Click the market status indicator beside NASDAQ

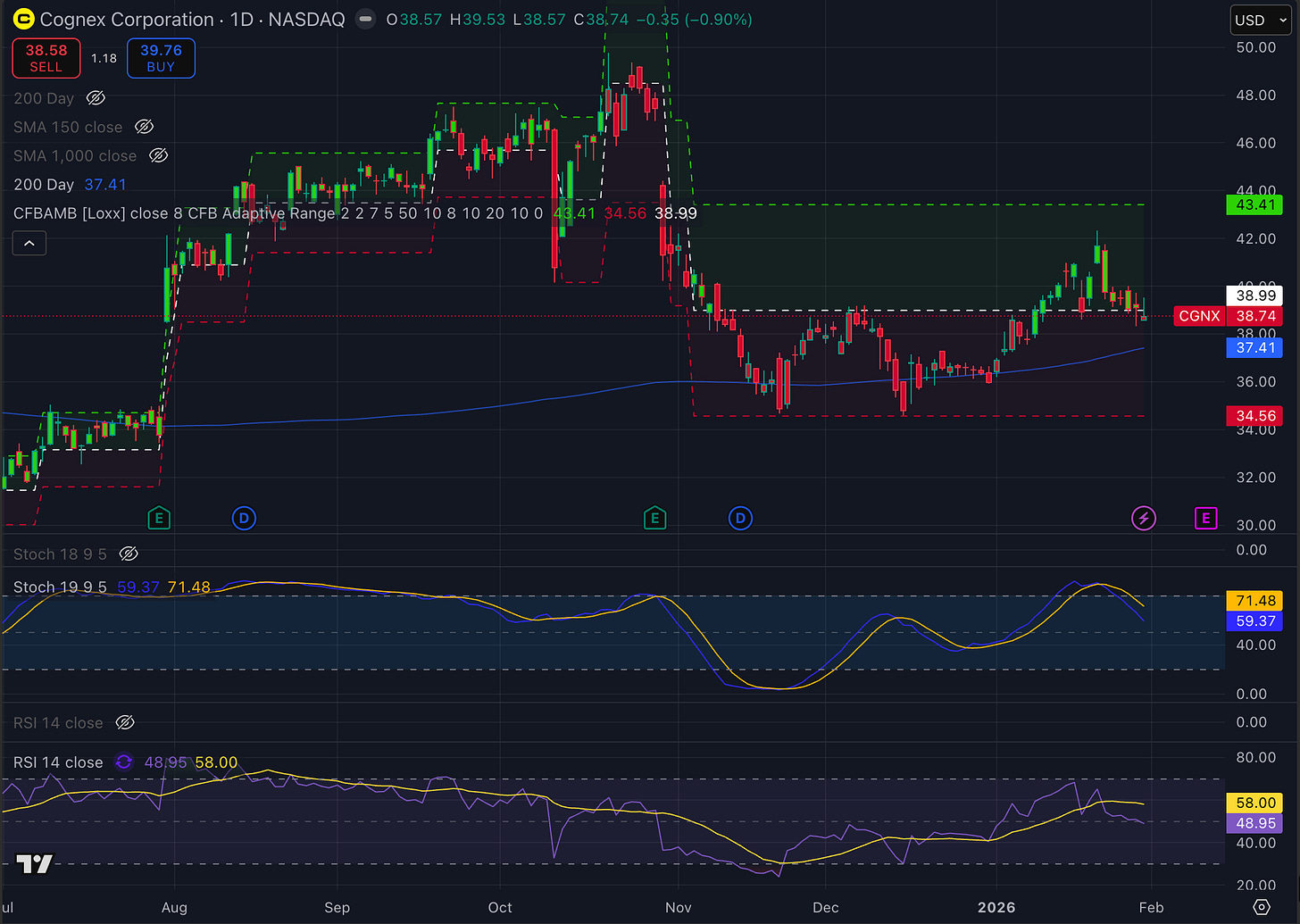(365, 19)
